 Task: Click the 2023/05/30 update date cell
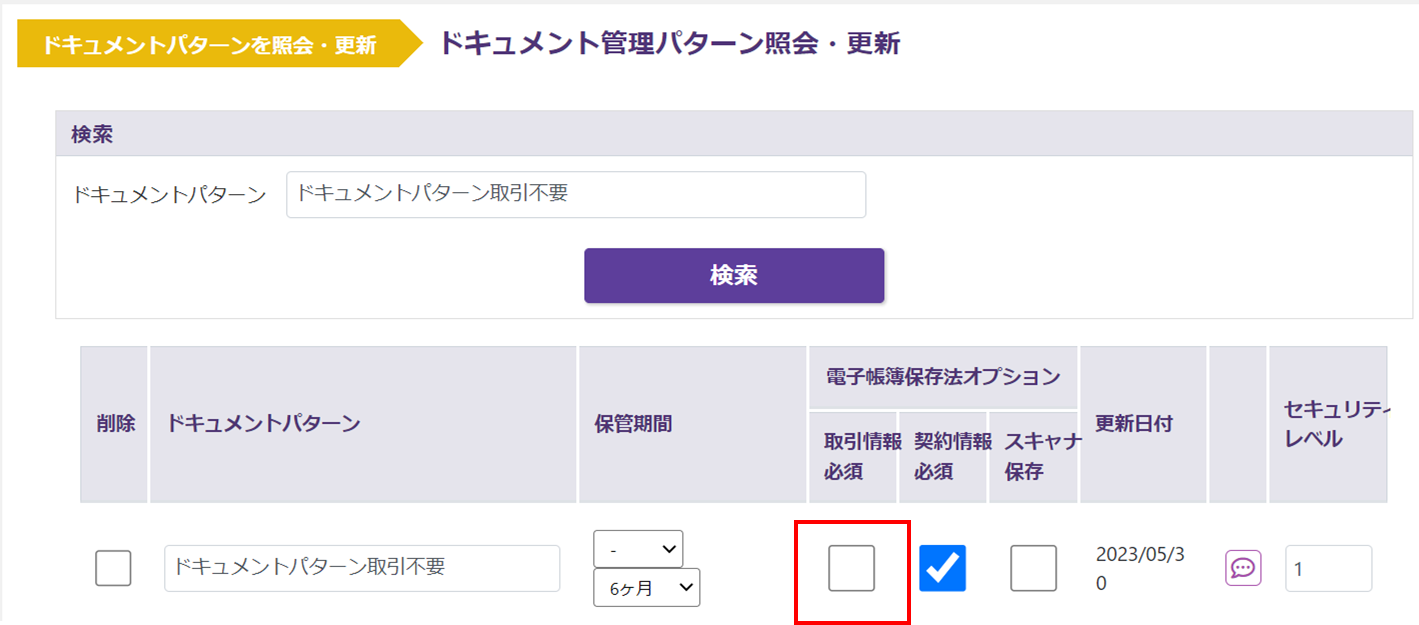1140,568
